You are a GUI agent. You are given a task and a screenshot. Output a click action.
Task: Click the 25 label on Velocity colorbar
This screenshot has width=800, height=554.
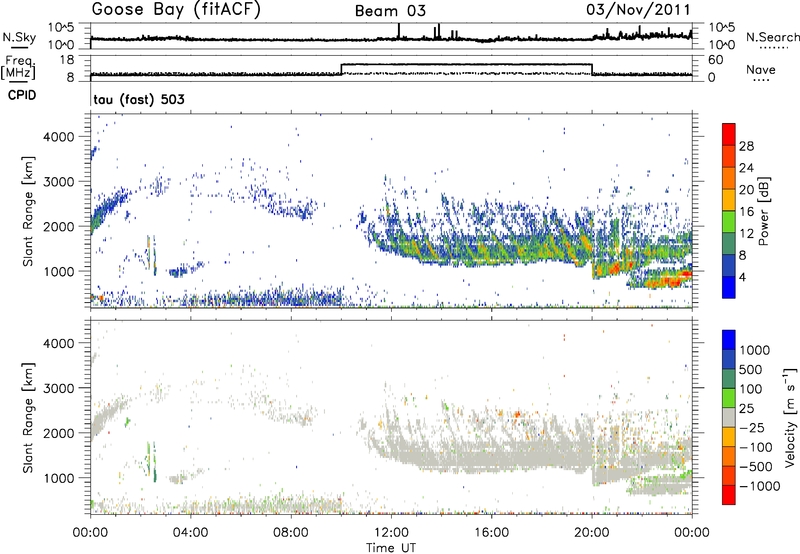click(x=746, y=409)
